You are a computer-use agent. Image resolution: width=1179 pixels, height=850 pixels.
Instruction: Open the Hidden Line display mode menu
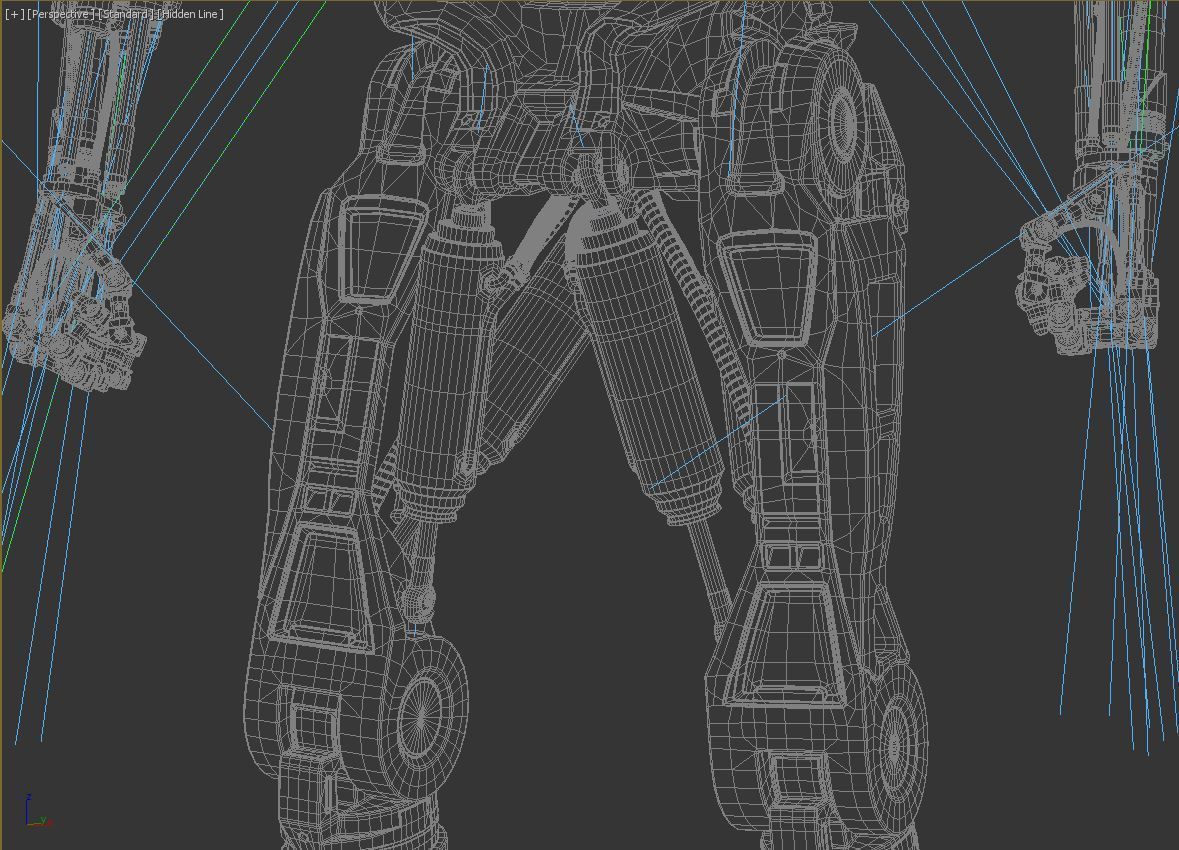pyautogui.click(x=190, y=14)
